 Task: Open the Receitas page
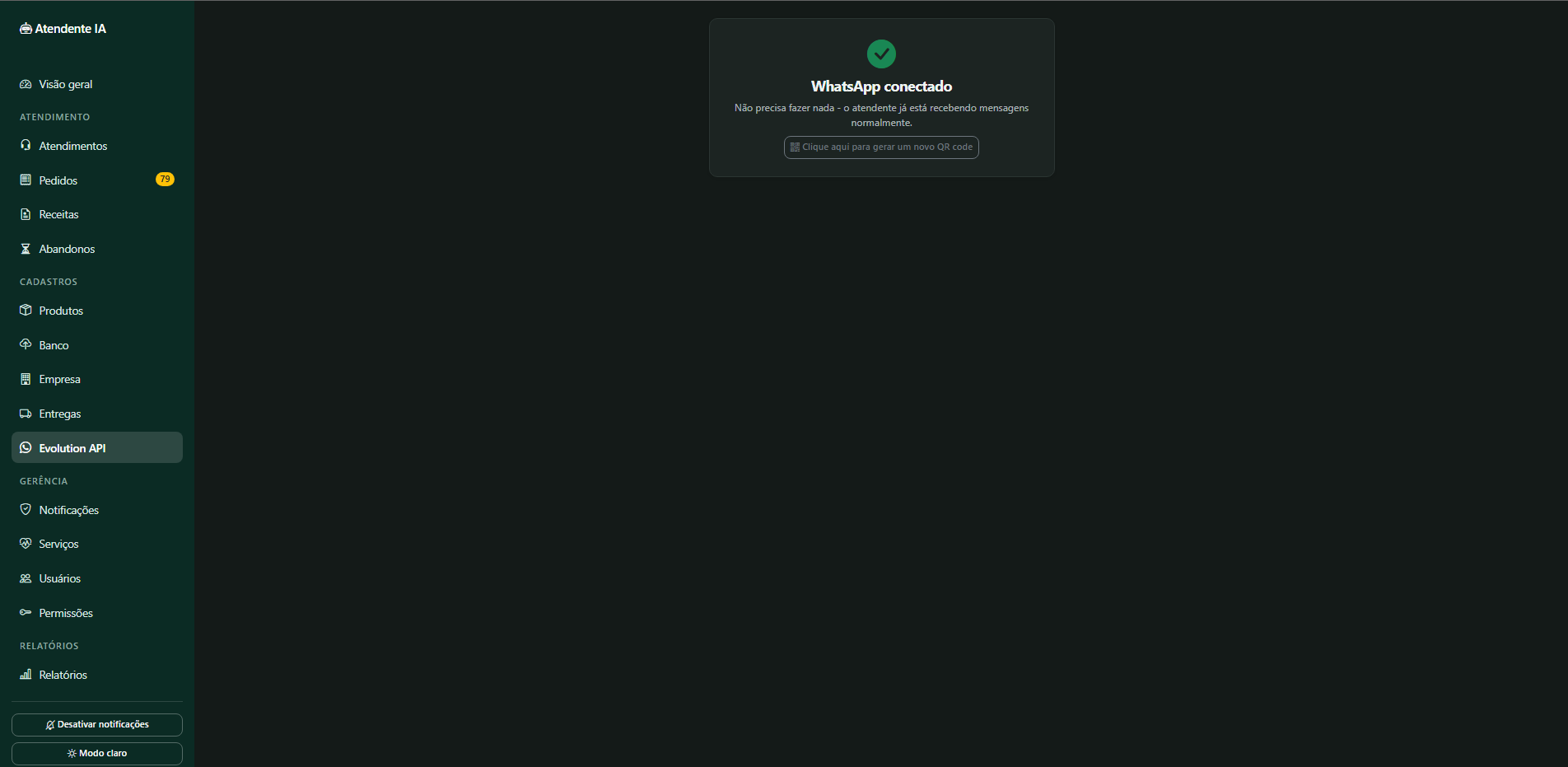(97, 214)
